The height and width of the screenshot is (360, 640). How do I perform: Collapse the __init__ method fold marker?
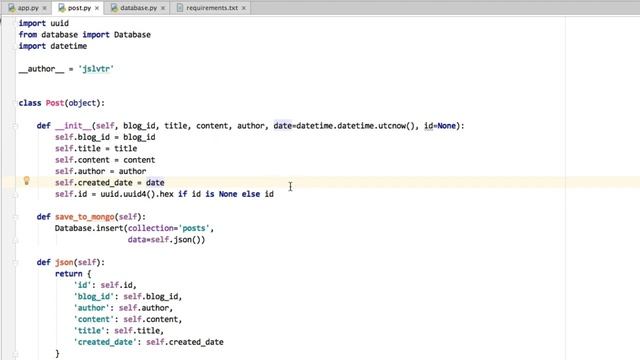[15, 126]
